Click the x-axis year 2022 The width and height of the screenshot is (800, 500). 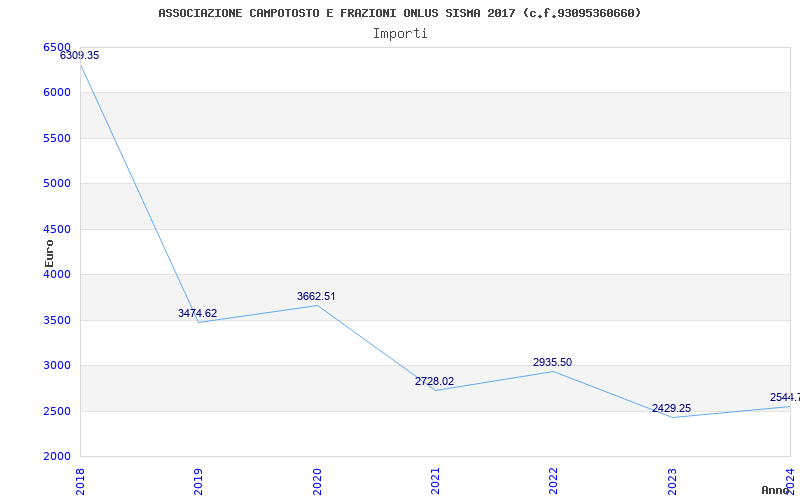pos(554,481)
